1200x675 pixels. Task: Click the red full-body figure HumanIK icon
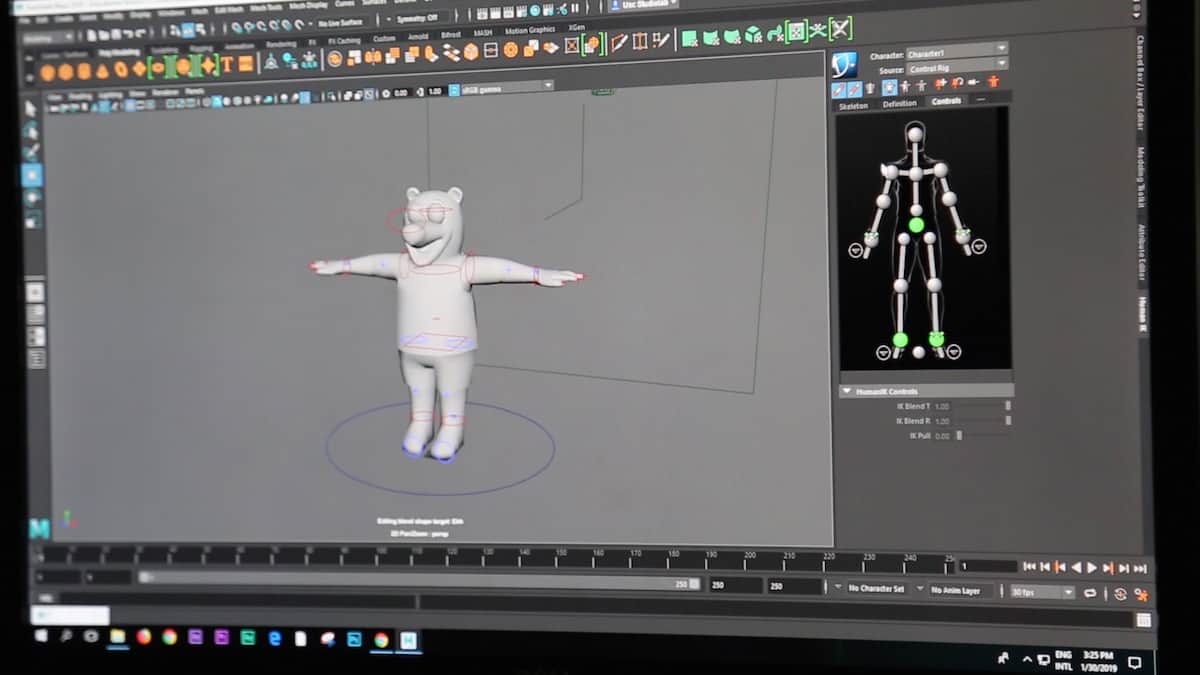pos(993,81)
